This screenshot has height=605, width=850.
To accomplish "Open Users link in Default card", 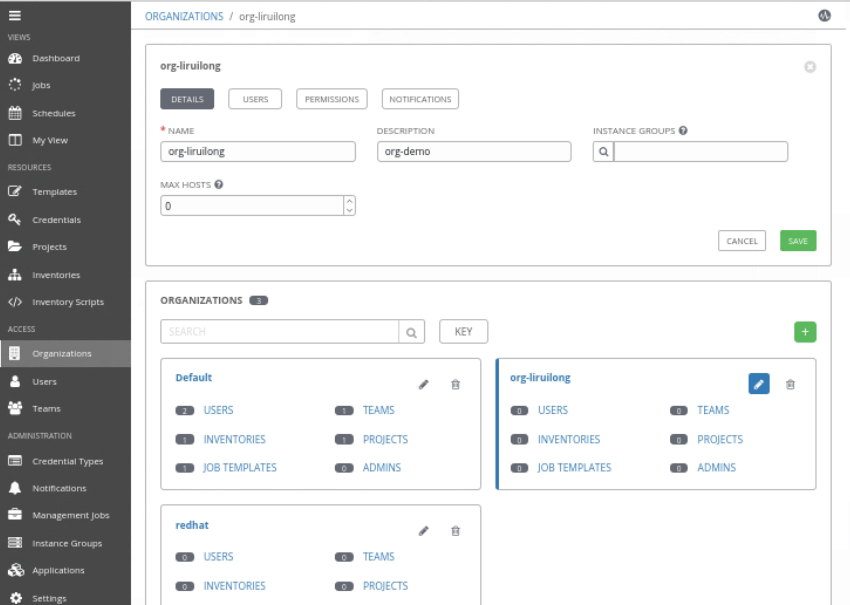I will pos(218,410).
